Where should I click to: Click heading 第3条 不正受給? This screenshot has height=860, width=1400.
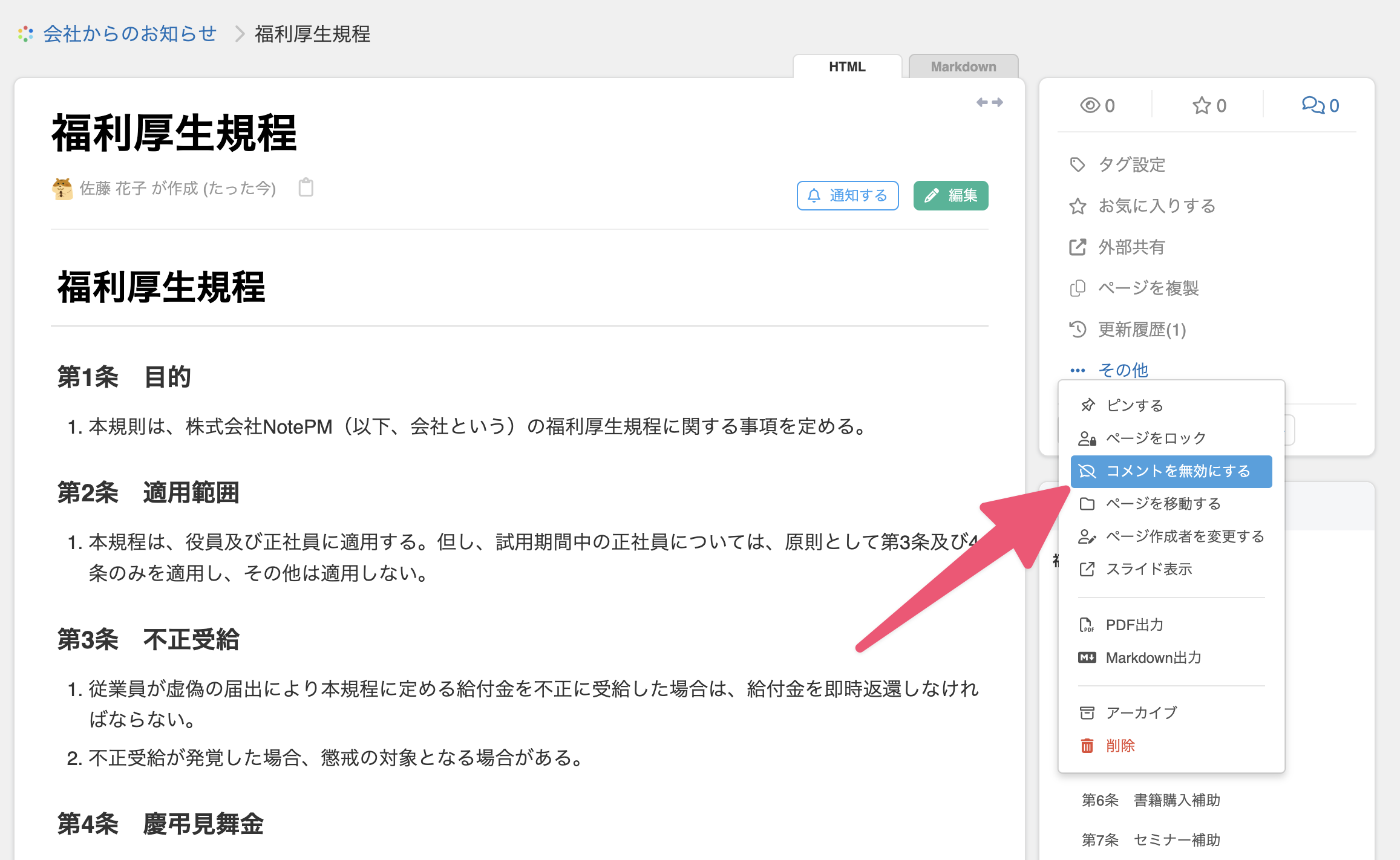(x=148, y=639)
